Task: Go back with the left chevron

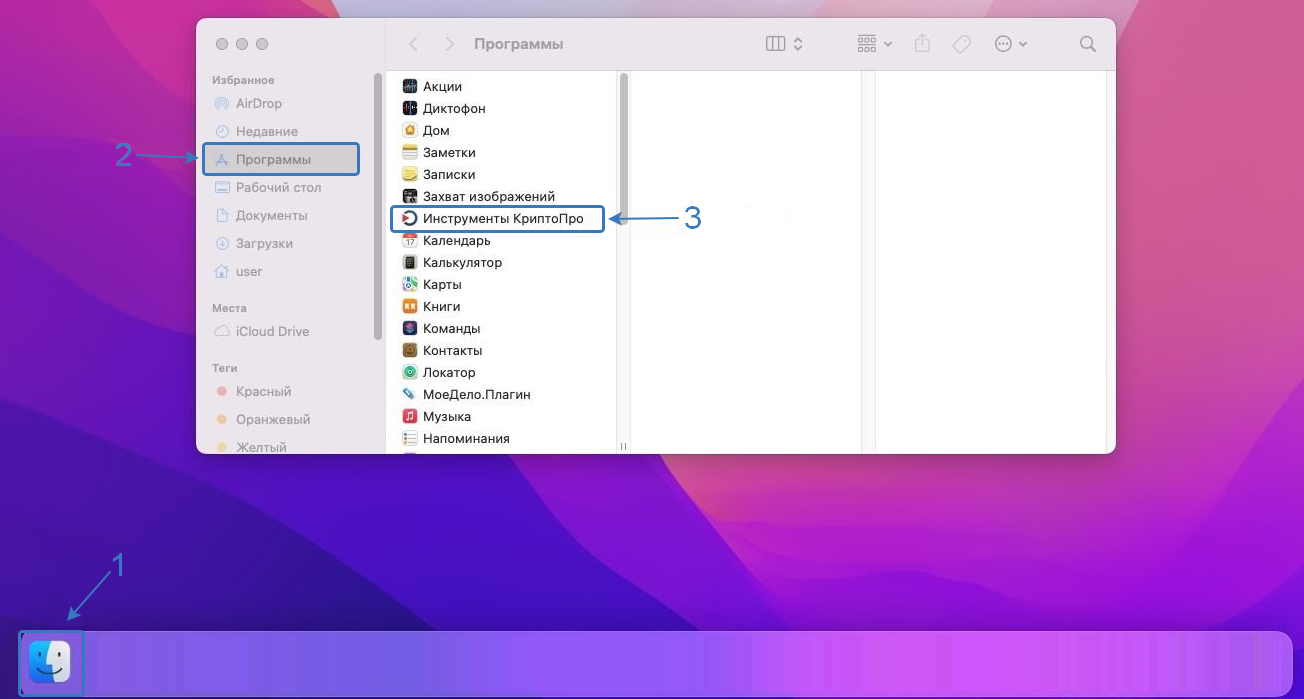Action: click(x=414, y=44)
